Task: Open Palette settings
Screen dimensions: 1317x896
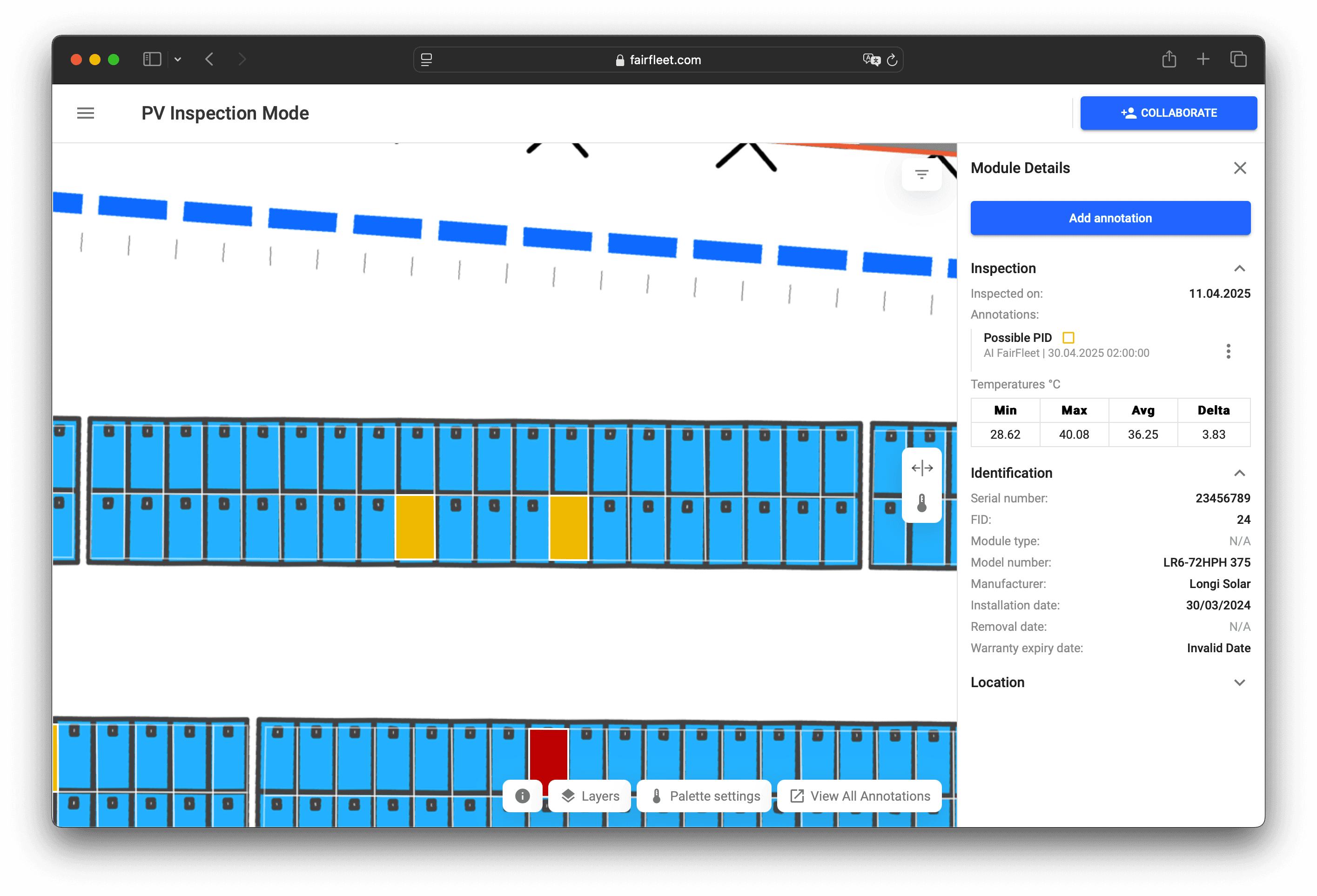Action: 705,796
